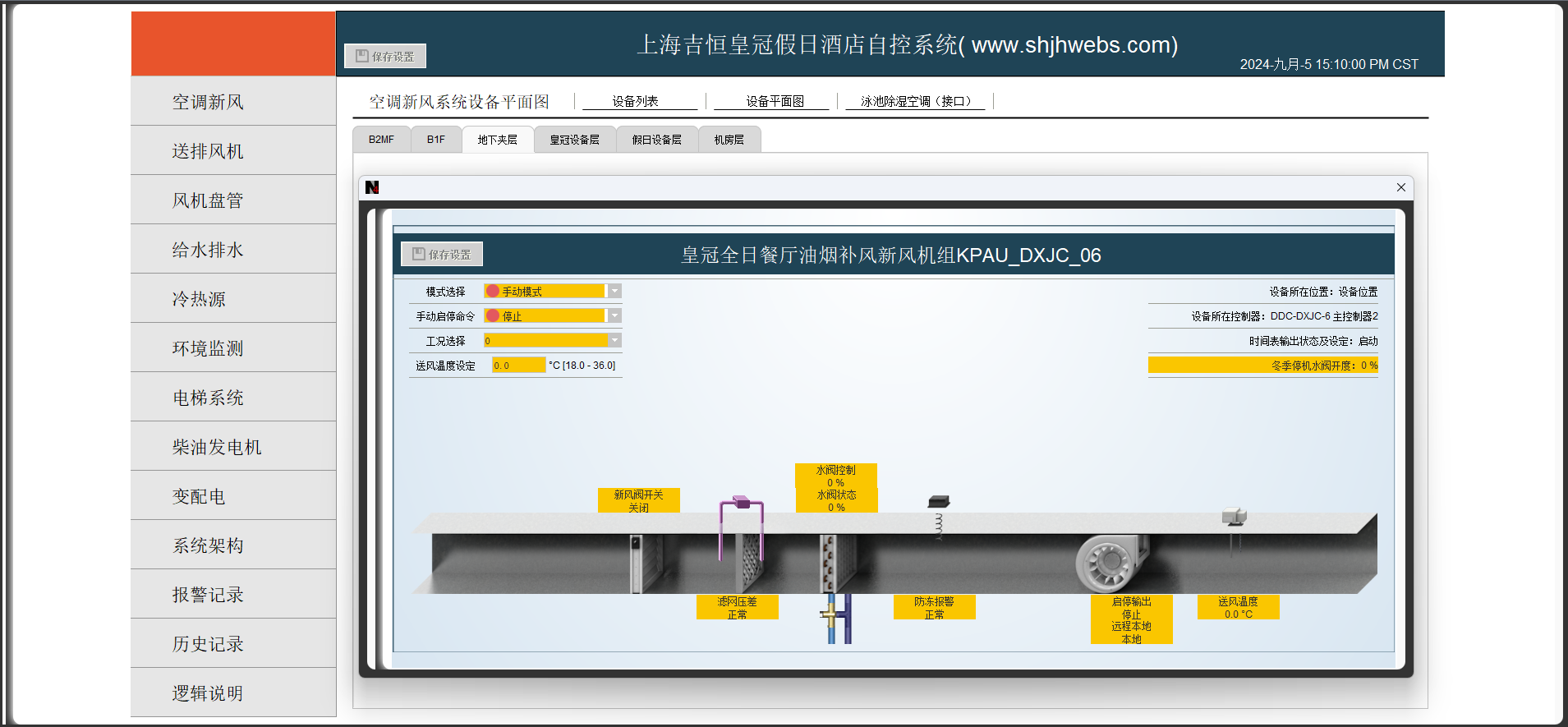Viewport: 1568px width, 727px height.
Task: Click the 送风温度设定 input field
Action: tap(518, 365)
